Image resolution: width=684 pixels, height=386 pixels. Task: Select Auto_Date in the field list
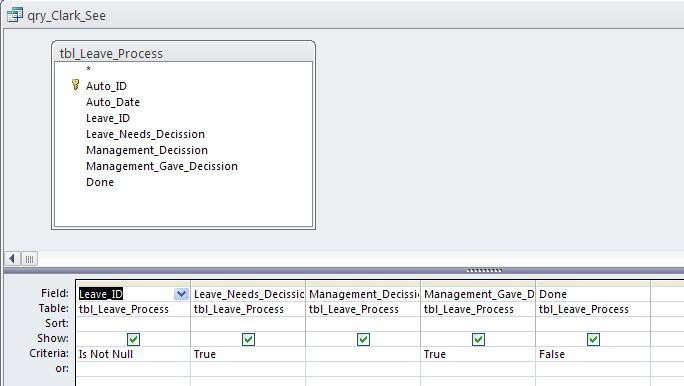pyautogui.click(x=113, y=102)
